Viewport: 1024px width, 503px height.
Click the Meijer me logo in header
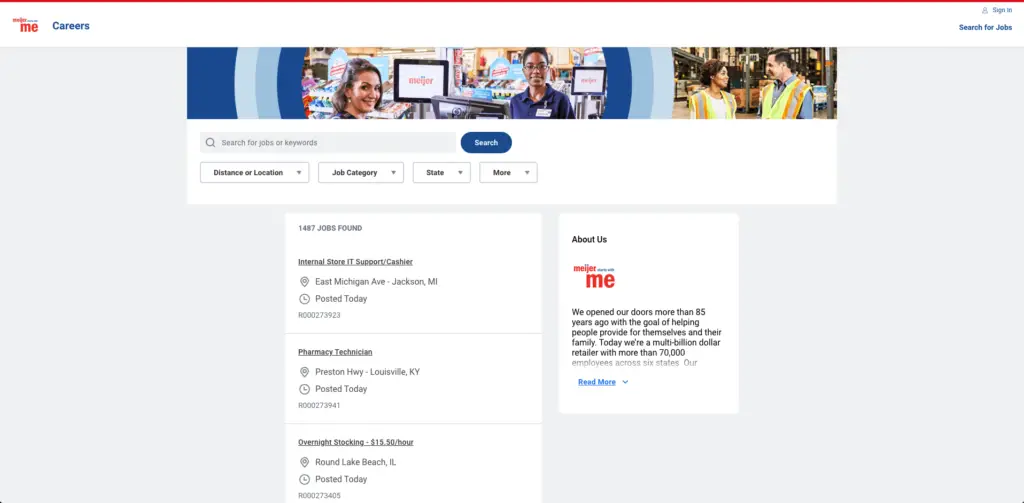pyautogui.click(x=25, y=25)
